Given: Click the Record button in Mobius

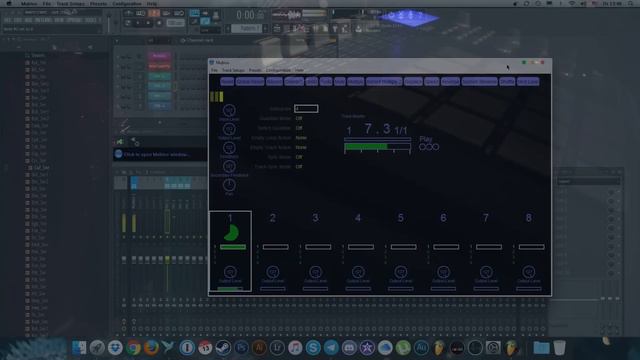Looking at the screenshot, I should tap(274, 82).
